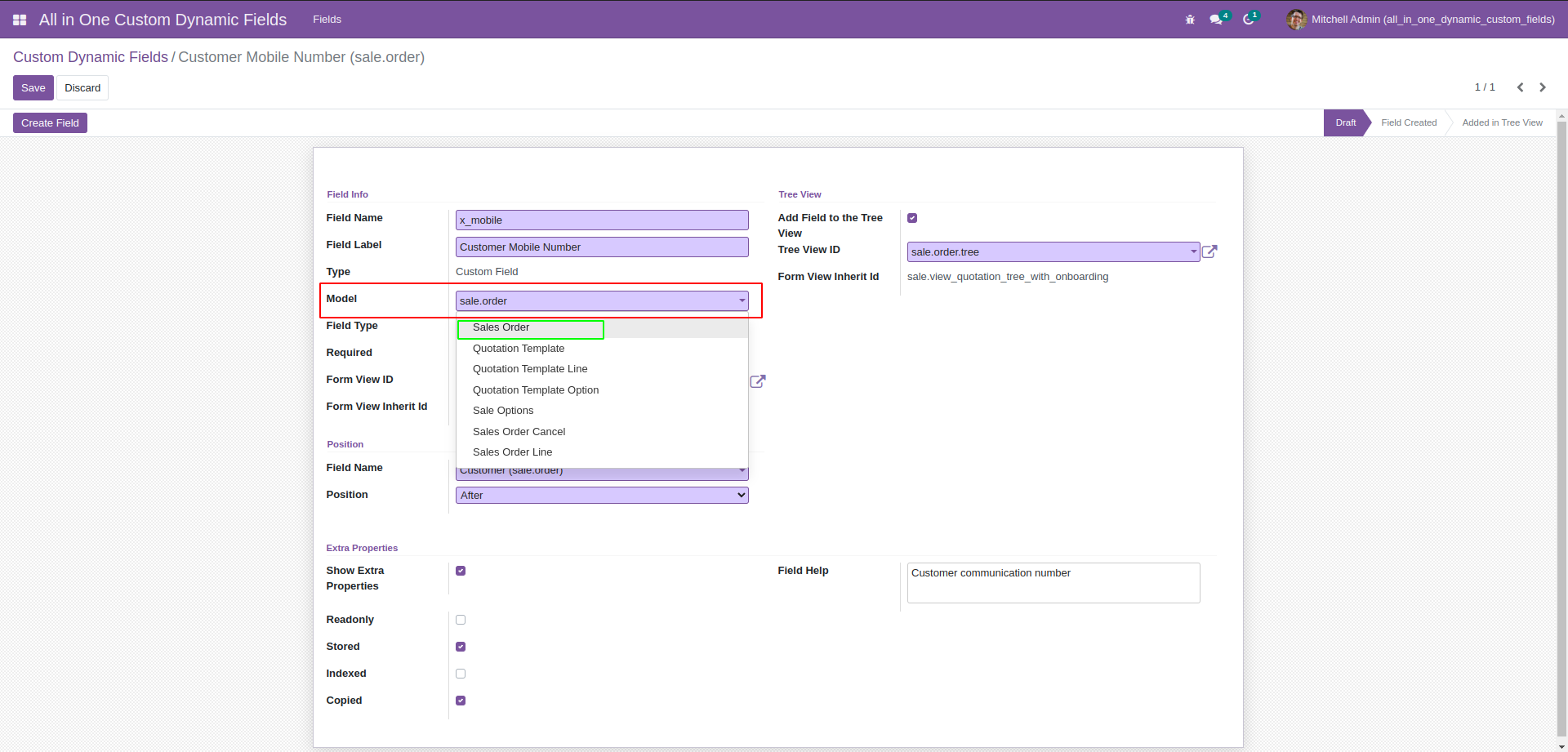Toggle the Indexed checkbox
Image resolution: width=1568 pixels, height=752 pixels.
[x=461, y=674]
